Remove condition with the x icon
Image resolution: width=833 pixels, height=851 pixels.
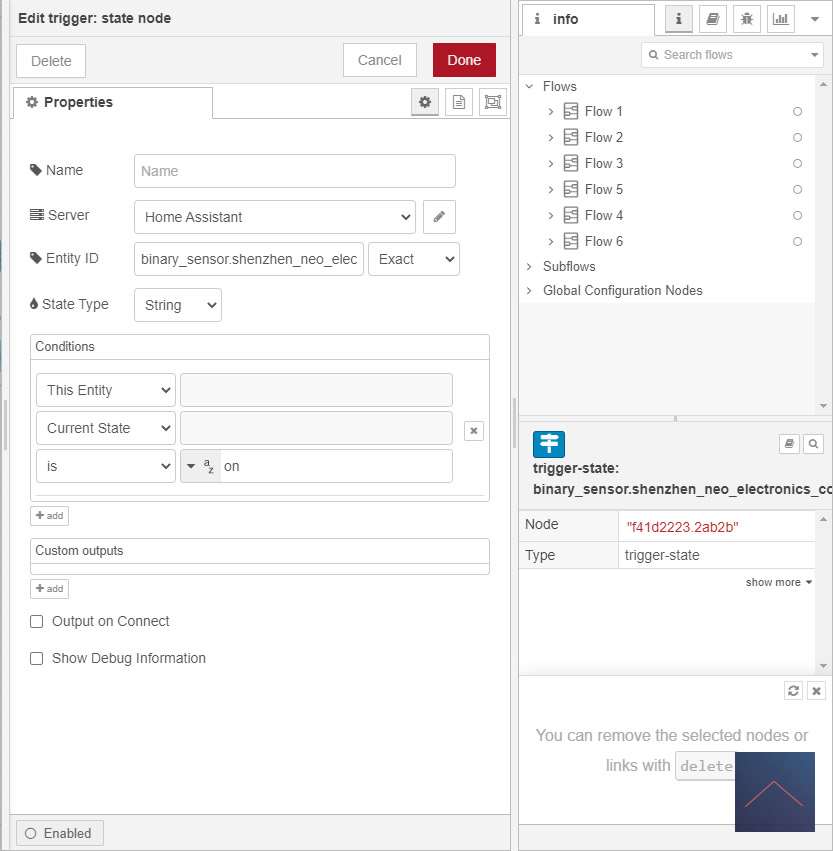coord(474,430)
